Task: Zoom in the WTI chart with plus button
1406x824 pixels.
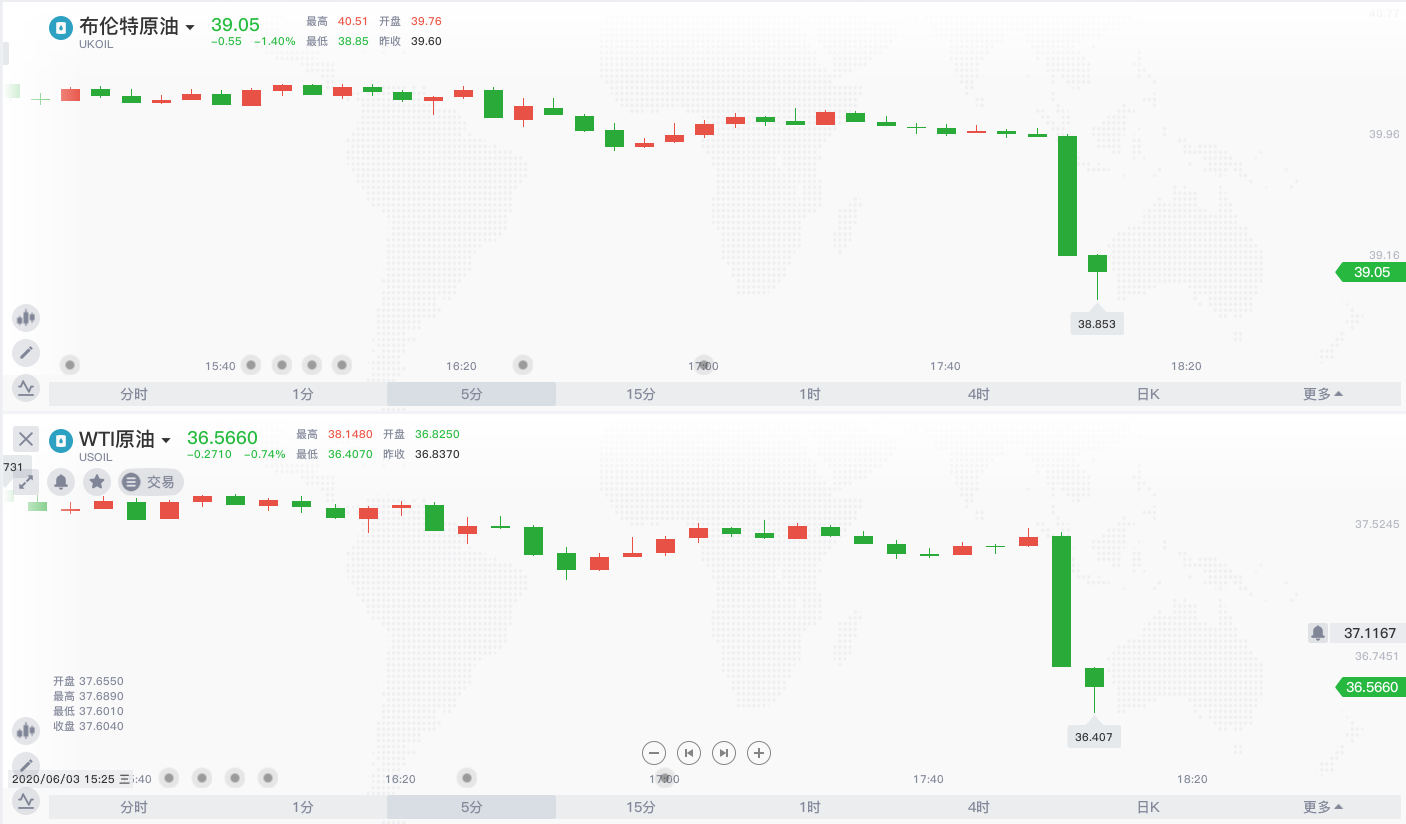Action: point(759,753)
